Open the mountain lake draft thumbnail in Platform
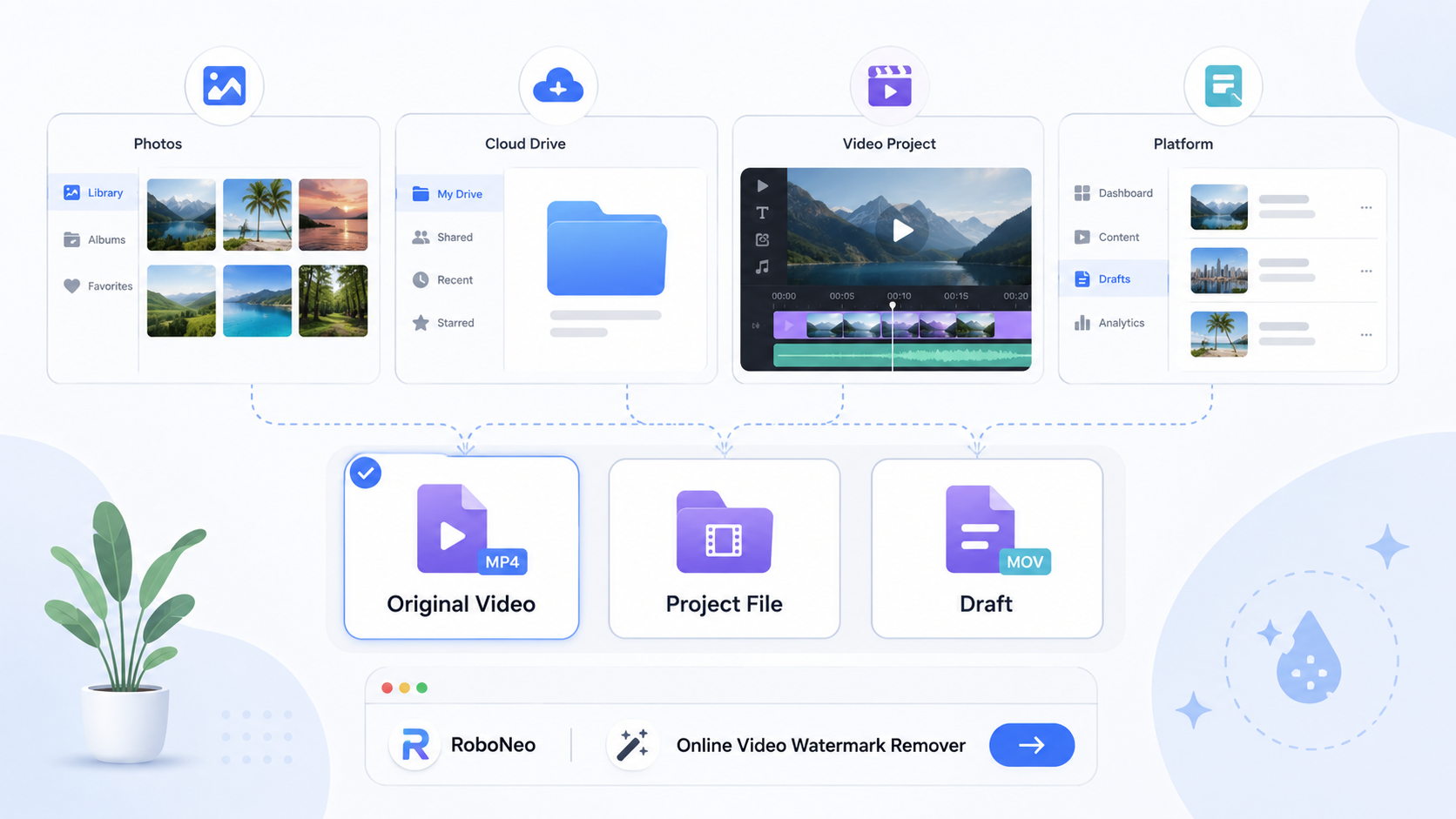Image resolution: width=1456 pixels, height=819 pixels. click(1219, 207)
